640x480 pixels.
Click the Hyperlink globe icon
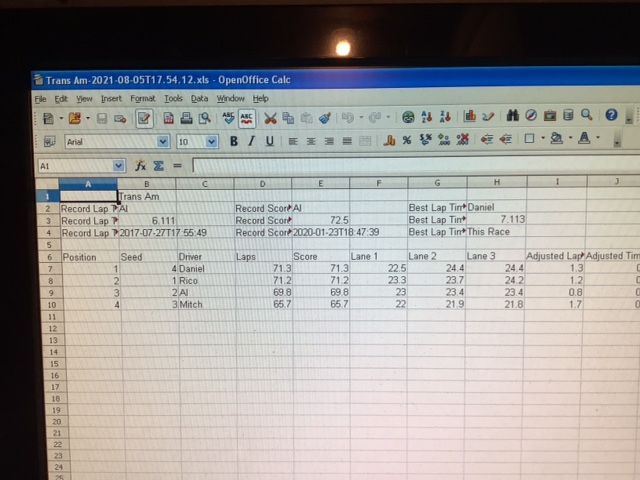408,117
